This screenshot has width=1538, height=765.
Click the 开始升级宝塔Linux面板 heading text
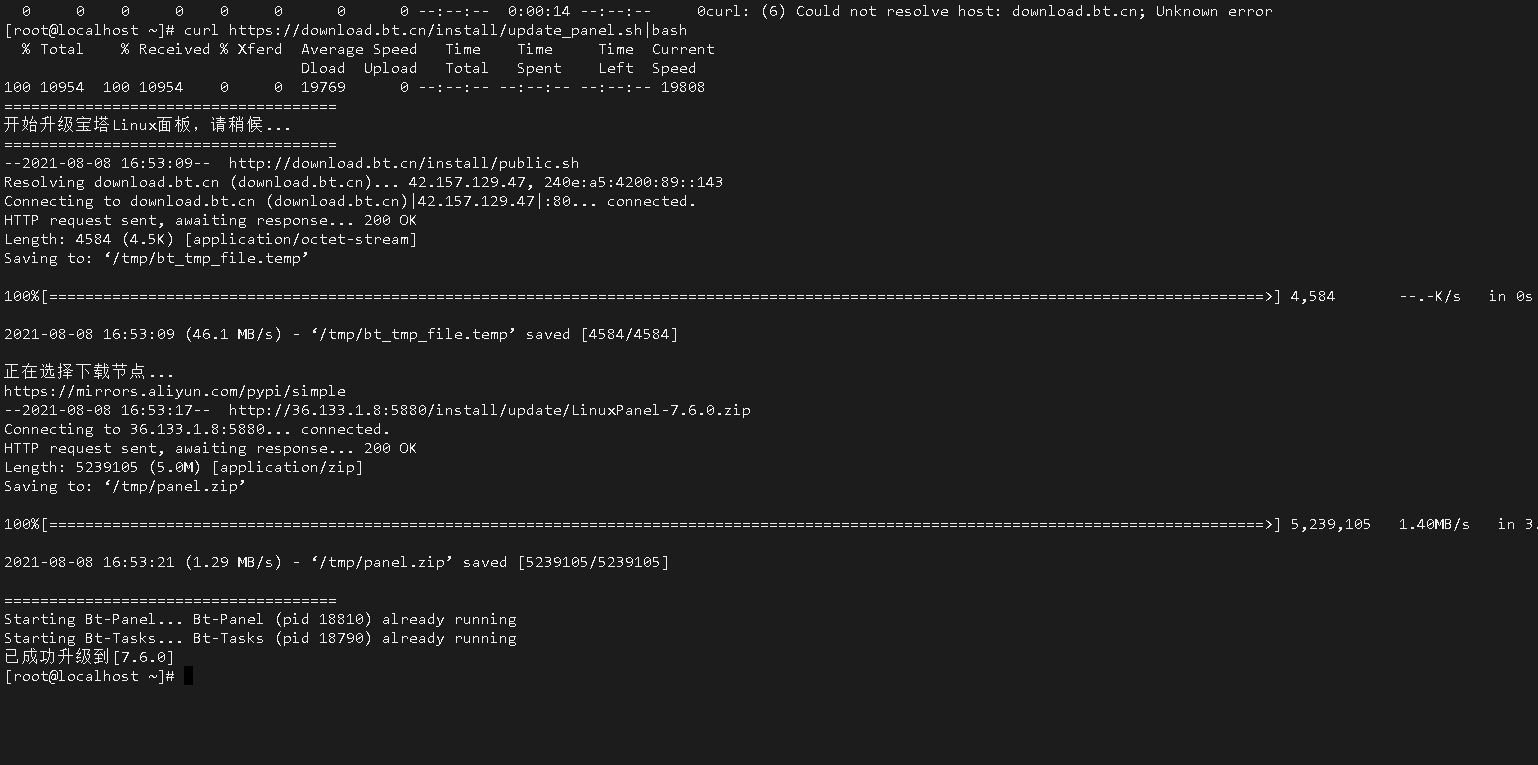pyautogui.click(x=147, y=125)
